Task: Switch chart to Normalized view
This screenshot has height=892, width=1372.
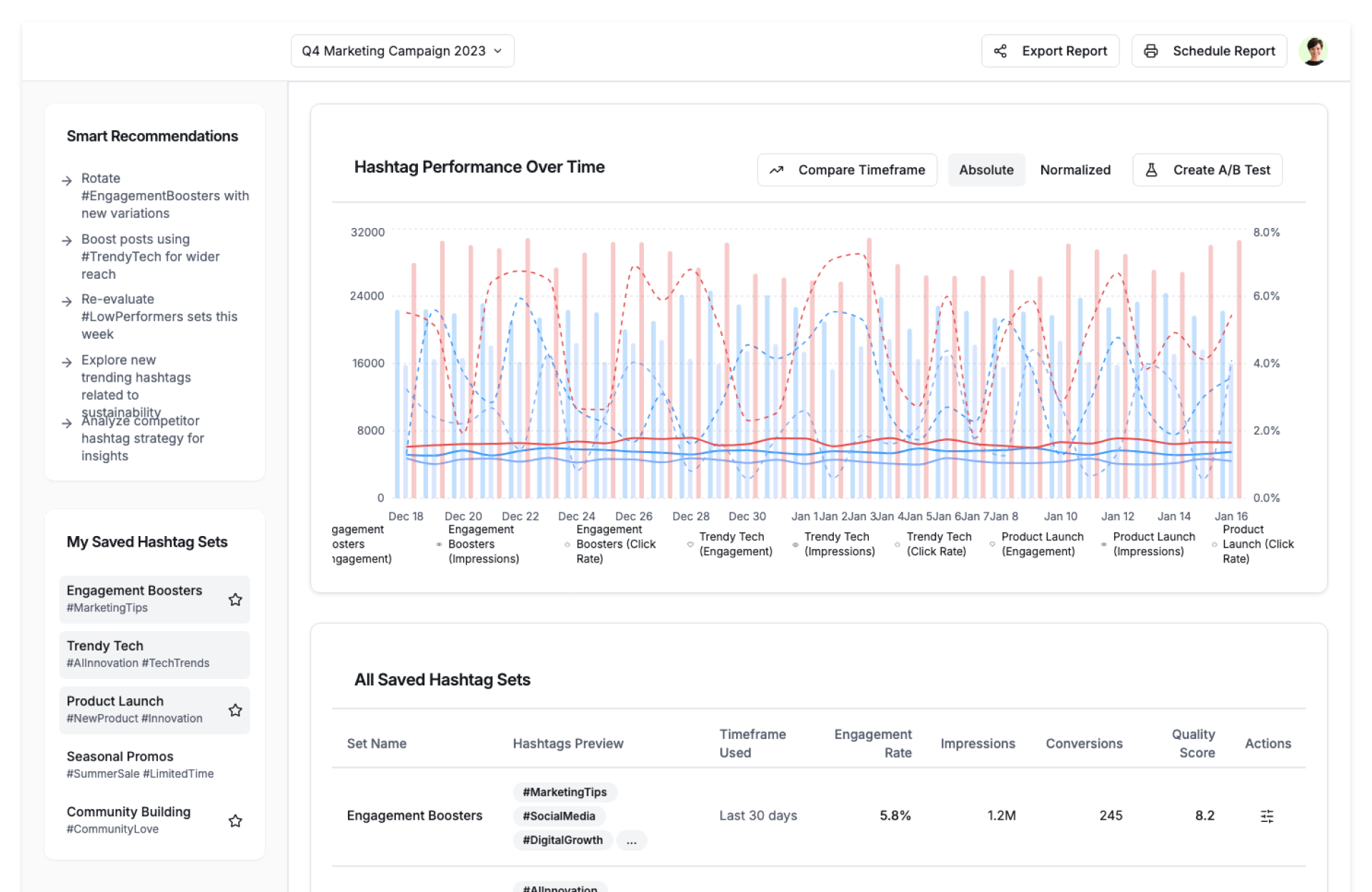Action: coord(1075,170)
